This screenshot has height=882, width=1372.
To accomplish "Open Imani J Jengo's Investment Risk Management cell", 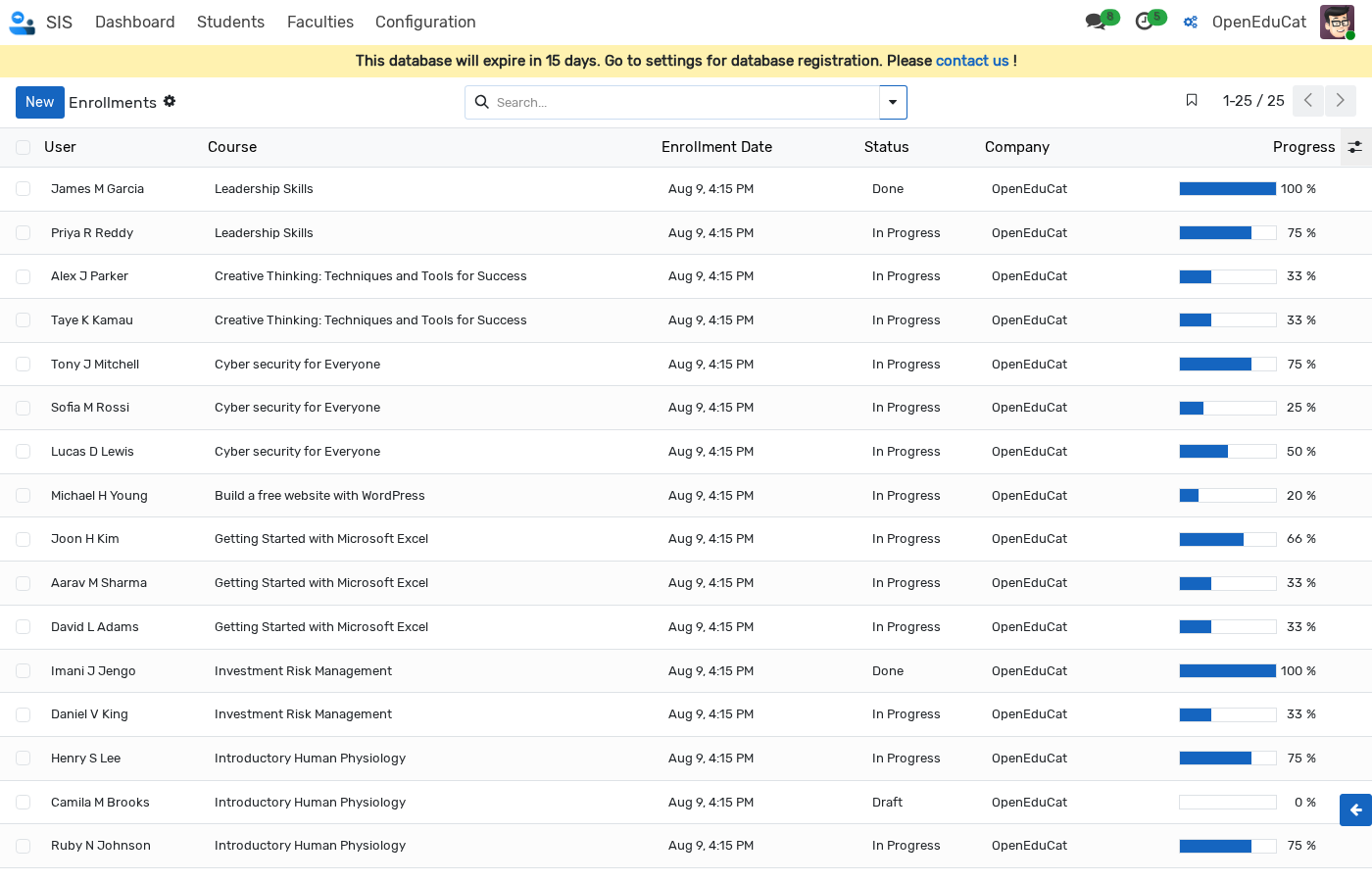I will [x=303, y=671].
